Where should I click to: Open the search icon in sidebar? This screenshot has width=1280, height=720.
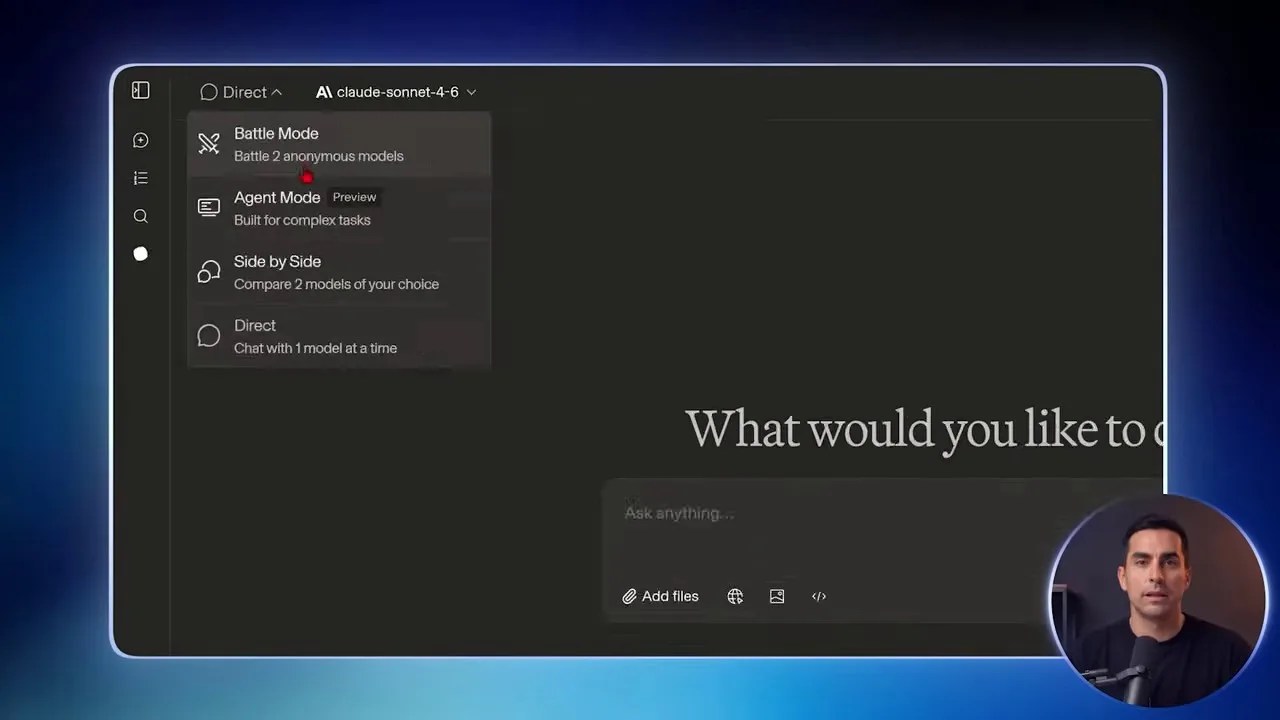(x=141, y=216)
